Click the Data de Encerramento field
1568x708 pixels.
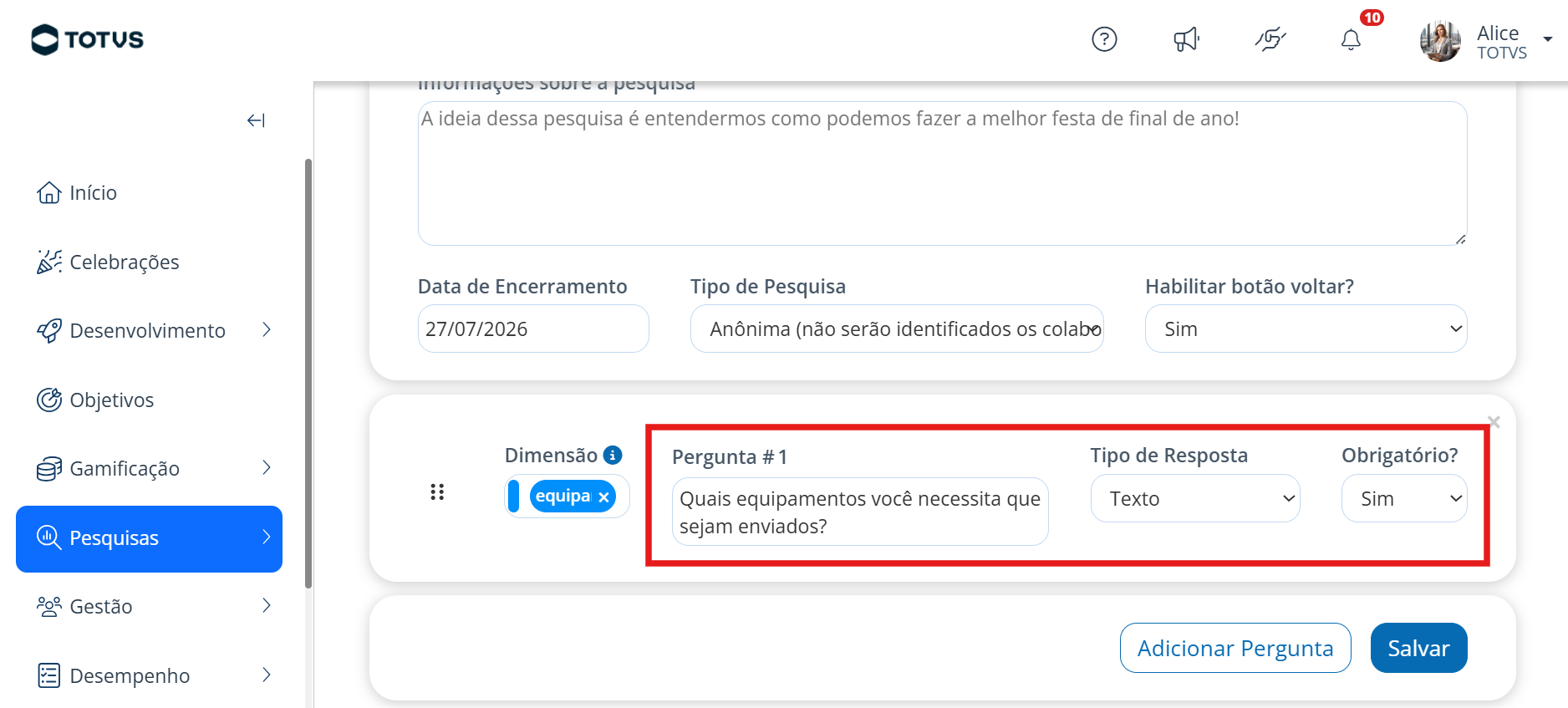click(533, 329)
